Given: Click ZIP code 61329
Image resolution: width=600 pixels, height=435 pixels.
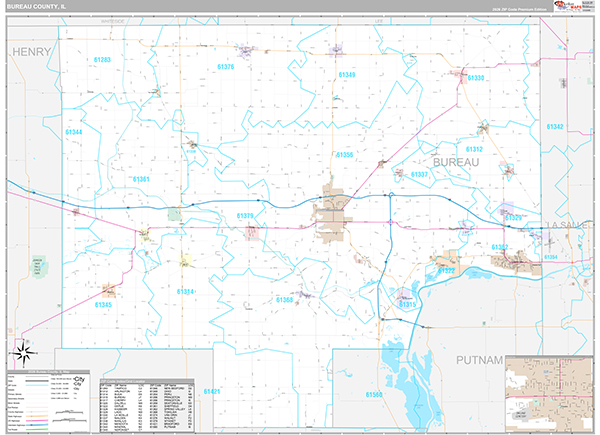Looking at the screenshot, I should coord(513,218).
